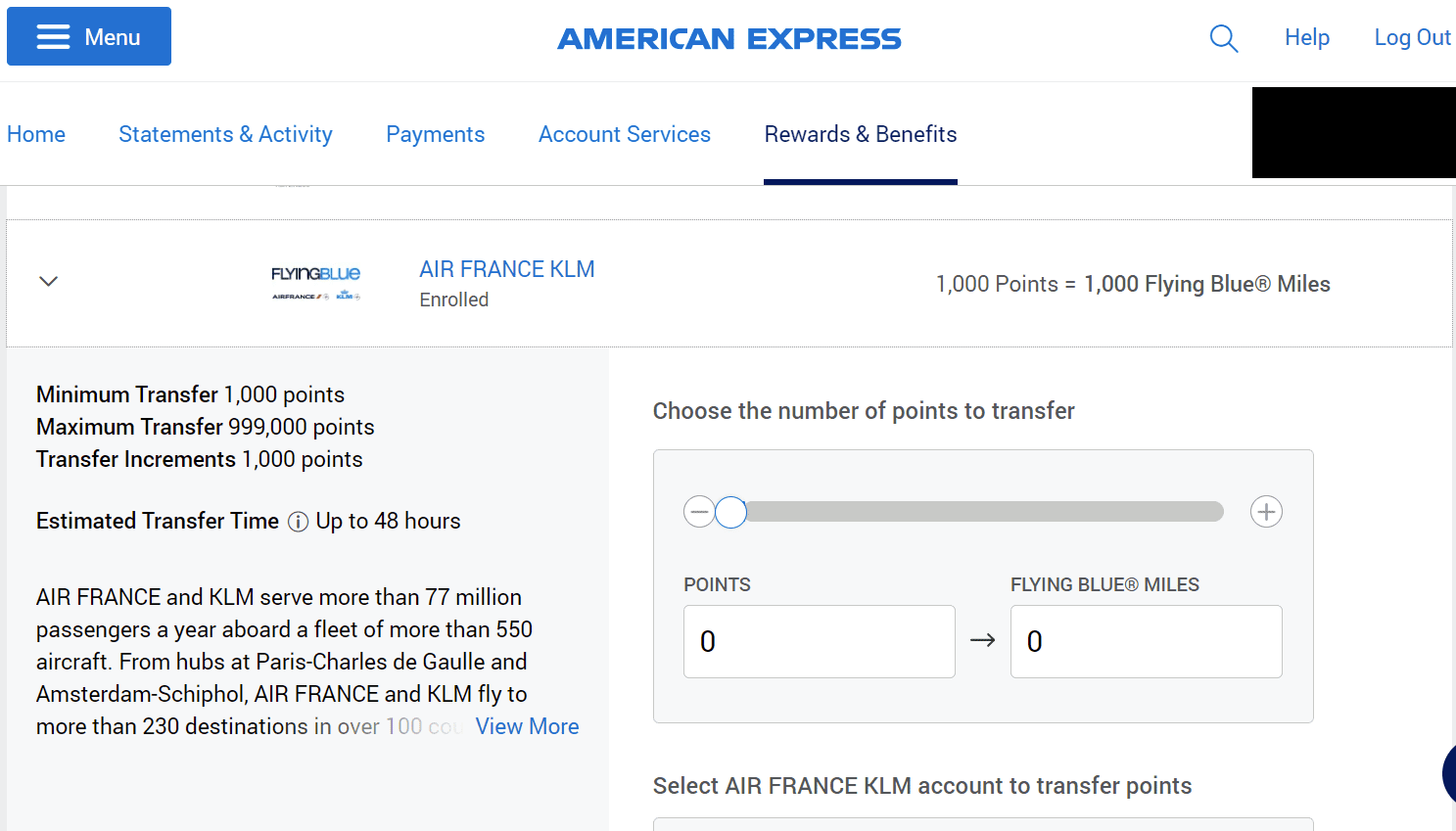Image resolution: width=1456 pixels, height=831 pixels.
Task: Click the points transfer slider handle
Action: coord(730,511)
